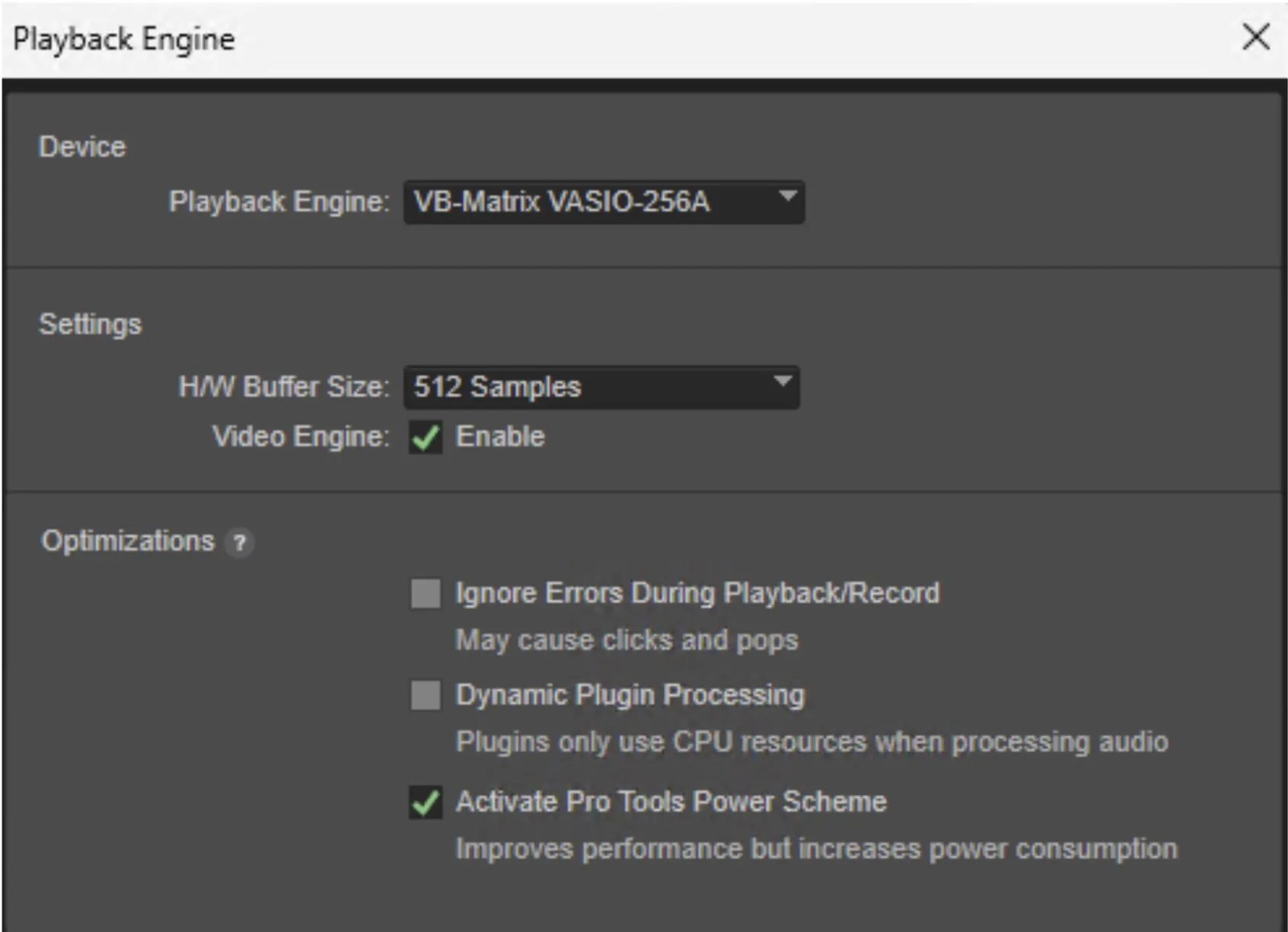Open the Playback Engine device dropdown
1288x932 pixels.
click(604, 202)
